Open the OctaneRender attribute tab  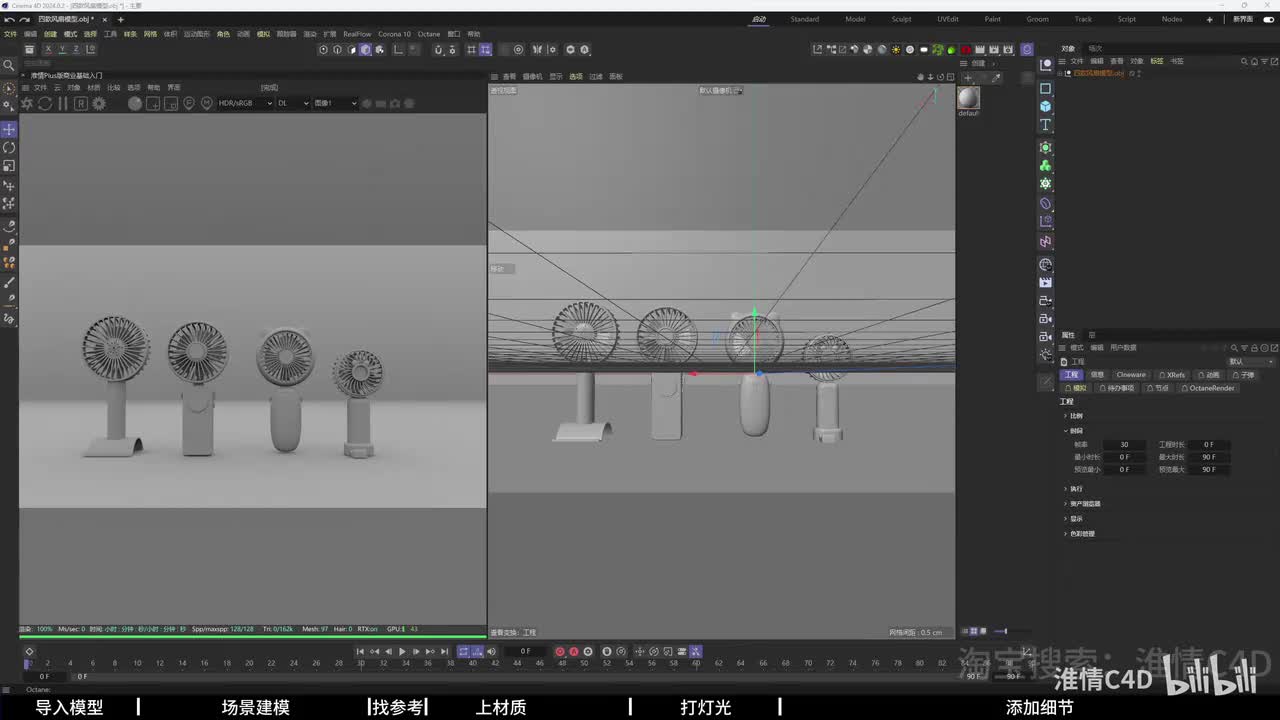coord(1211,388)
